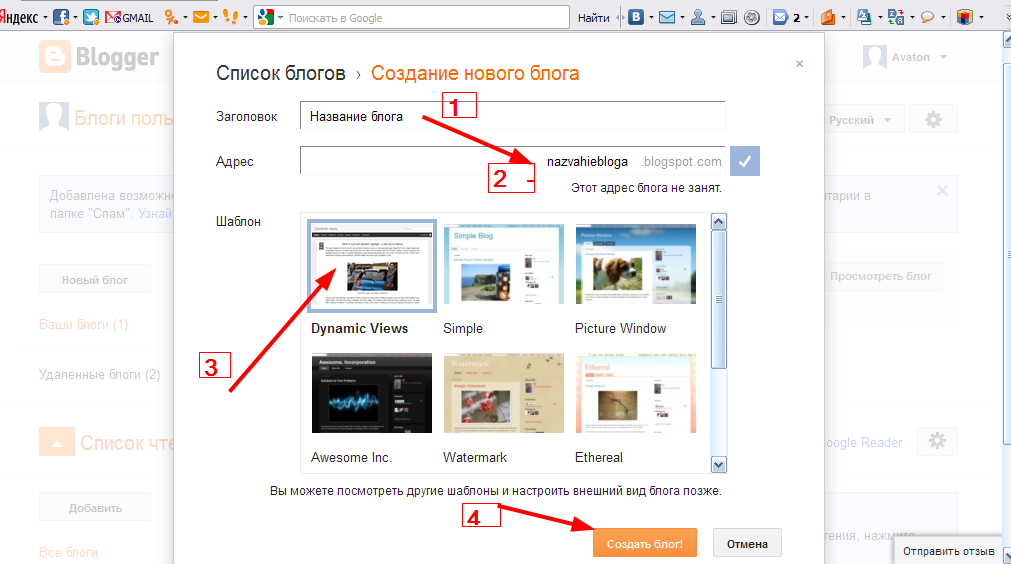Click the orange footprints toolbar icon
The image size is (1011, 564).
[231, 17]
